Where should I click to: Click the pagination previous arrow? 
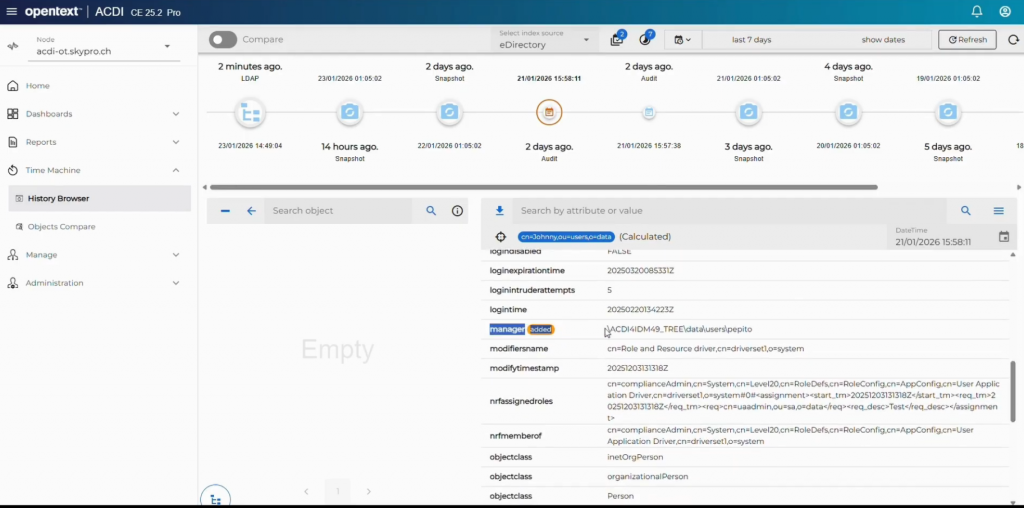[306, 491]
